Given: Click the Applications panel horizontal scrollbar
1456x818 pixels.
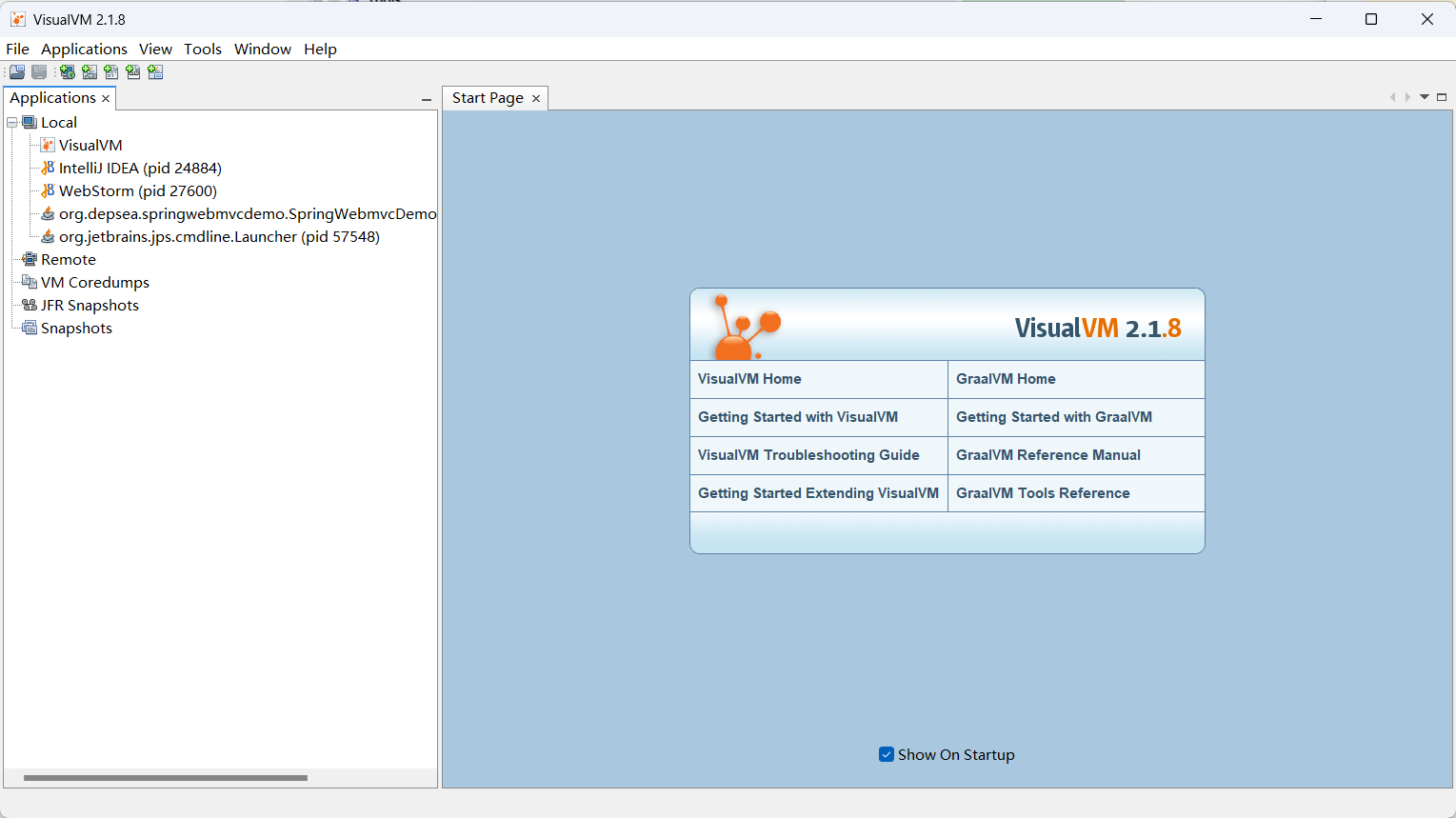Looking at the screenshot, I should click(166, 778).
